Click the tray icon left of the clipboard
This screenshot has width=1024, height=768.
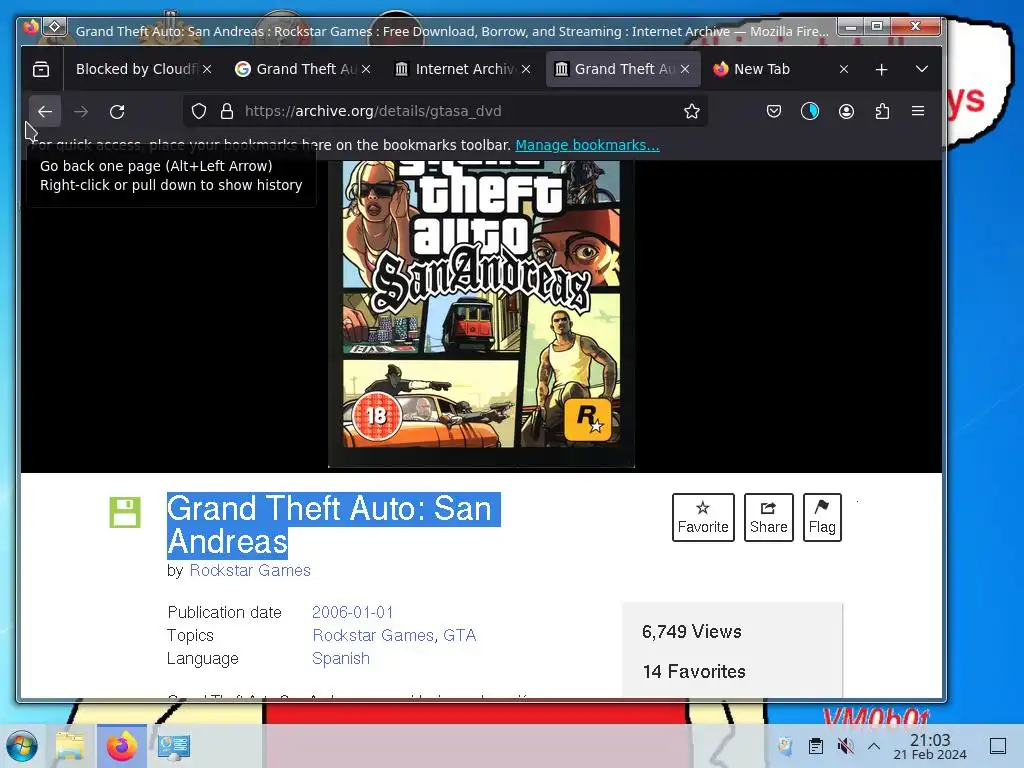[786, 746]
